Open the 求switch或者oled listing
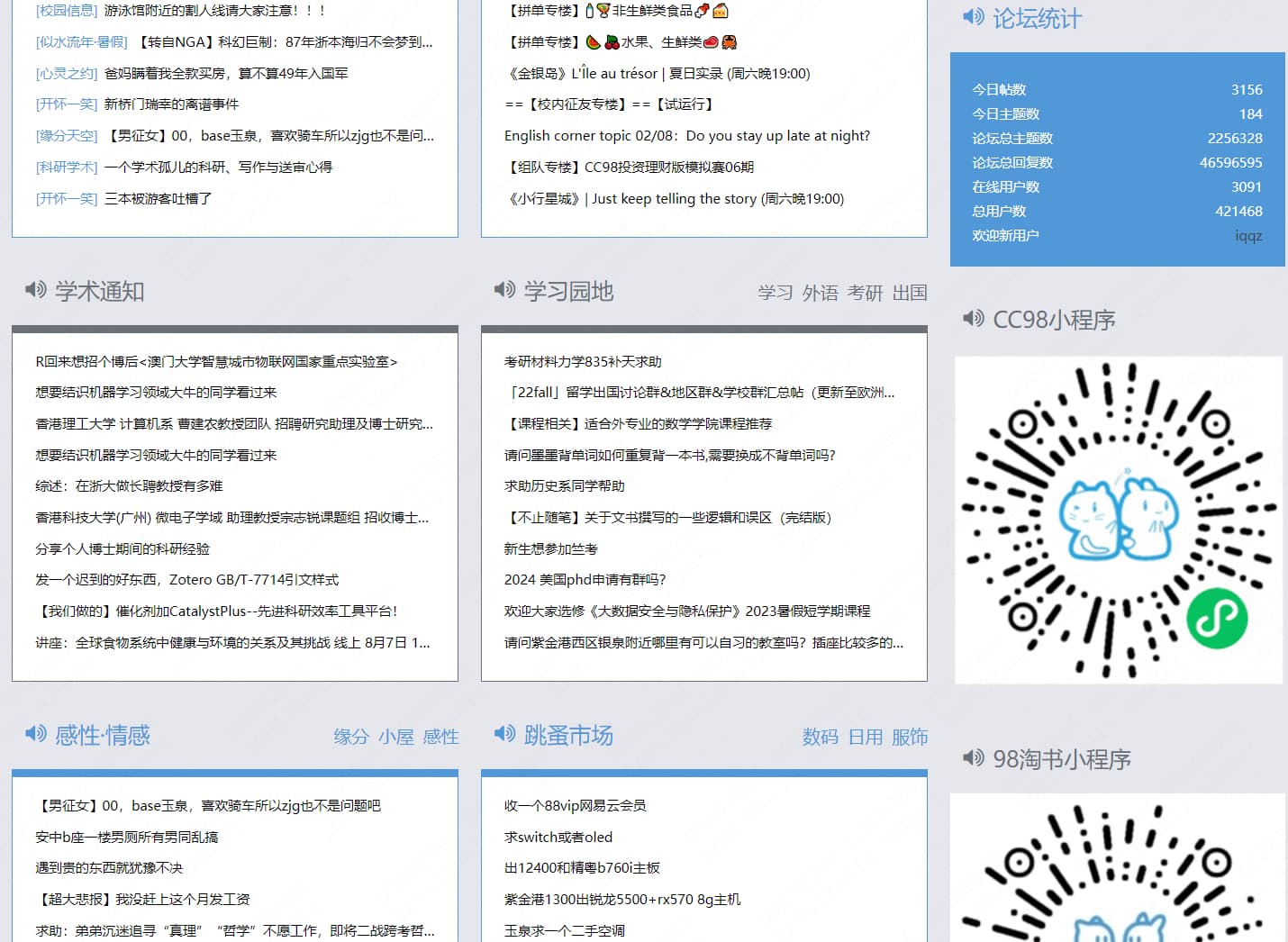Viewport: 1288px width, 942px height. click(x=558, y=838)
